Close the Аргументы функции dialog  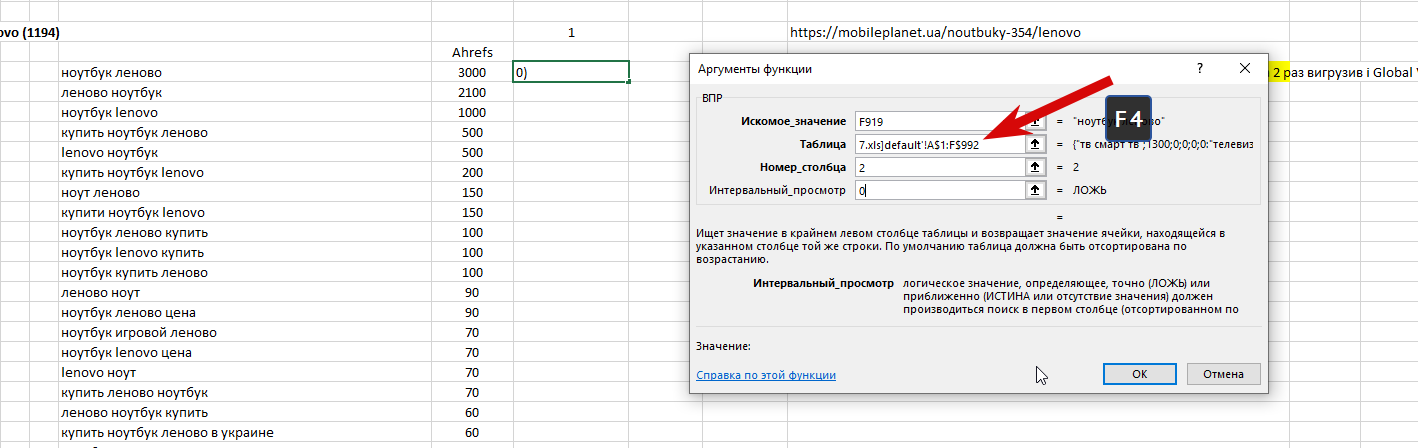(x=1245, y=68)
